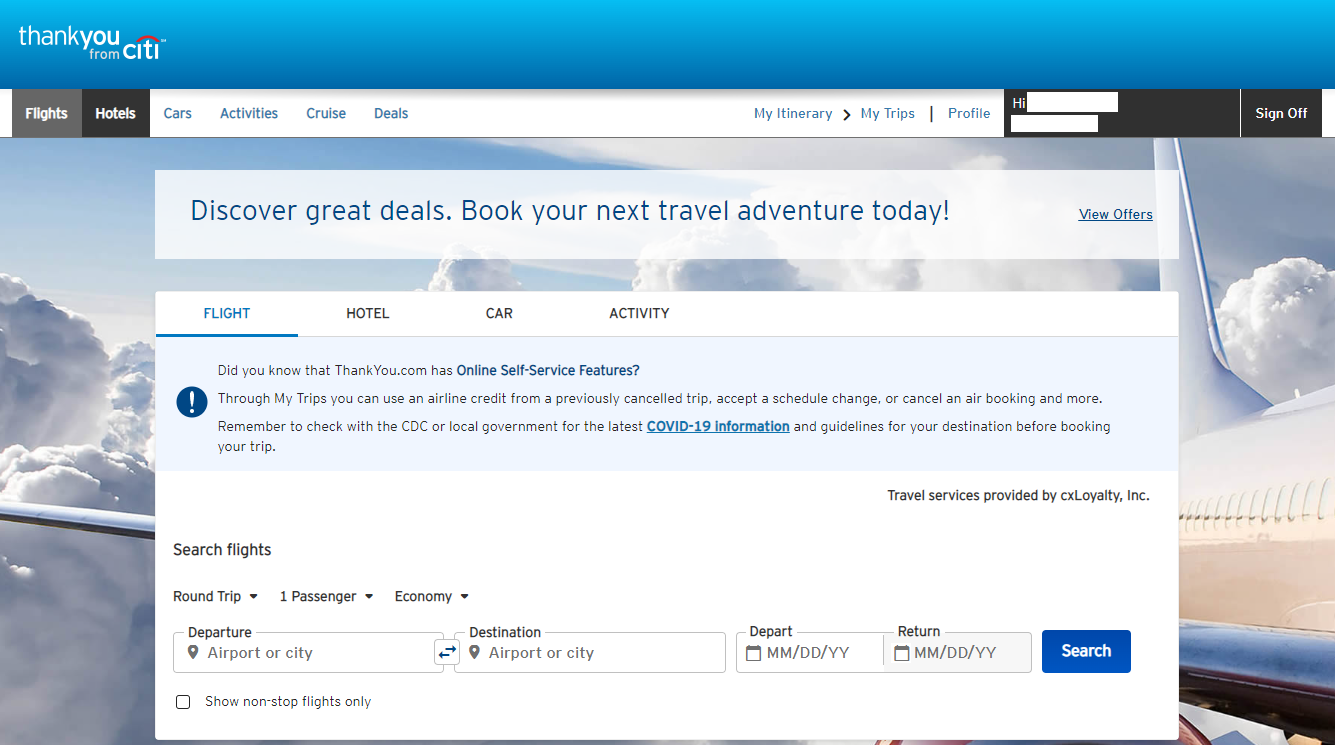Click the Return calendar icon
The width and height of the screenshot is (1335, 745).
[901, 653]
